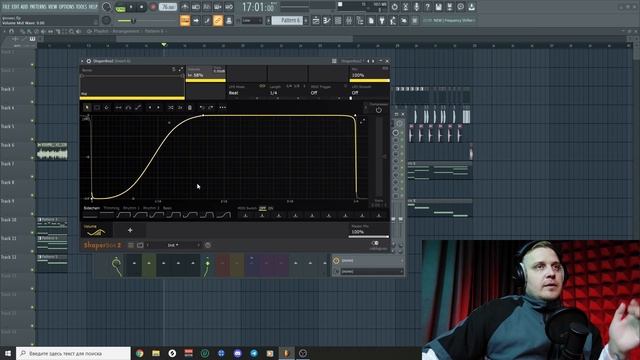
Task: Click the 2x double wave icon
Action: click(180, 107)
